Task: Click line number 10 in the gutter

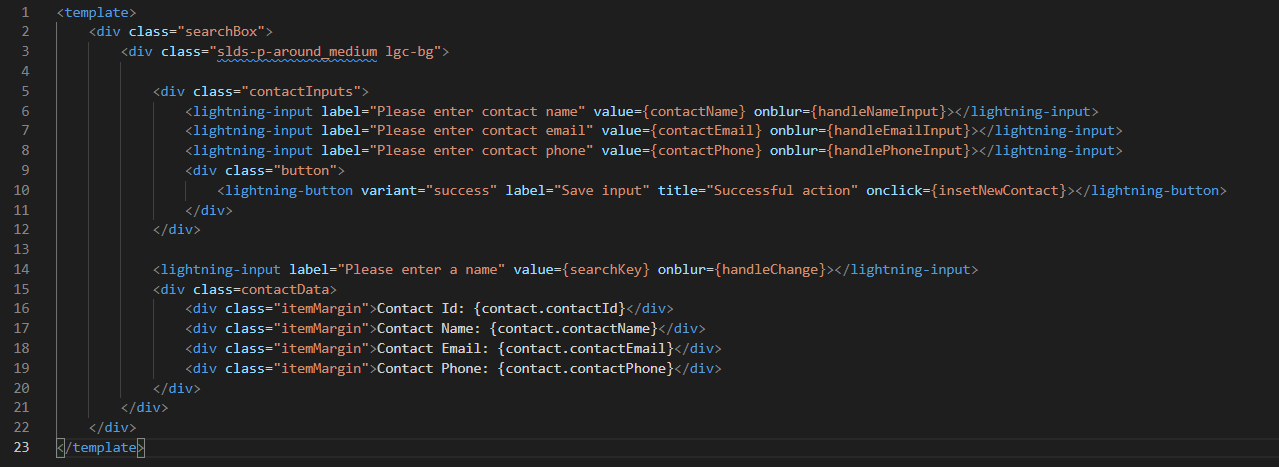Action: coord(21,191)
